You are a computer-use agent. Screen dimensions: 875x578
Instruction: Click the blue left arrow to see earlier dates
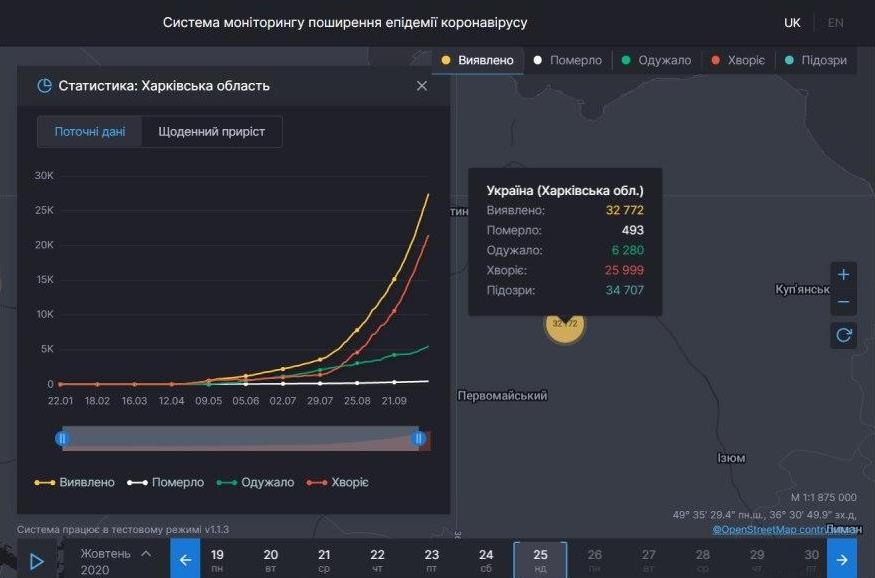click(x=184, y=560)
